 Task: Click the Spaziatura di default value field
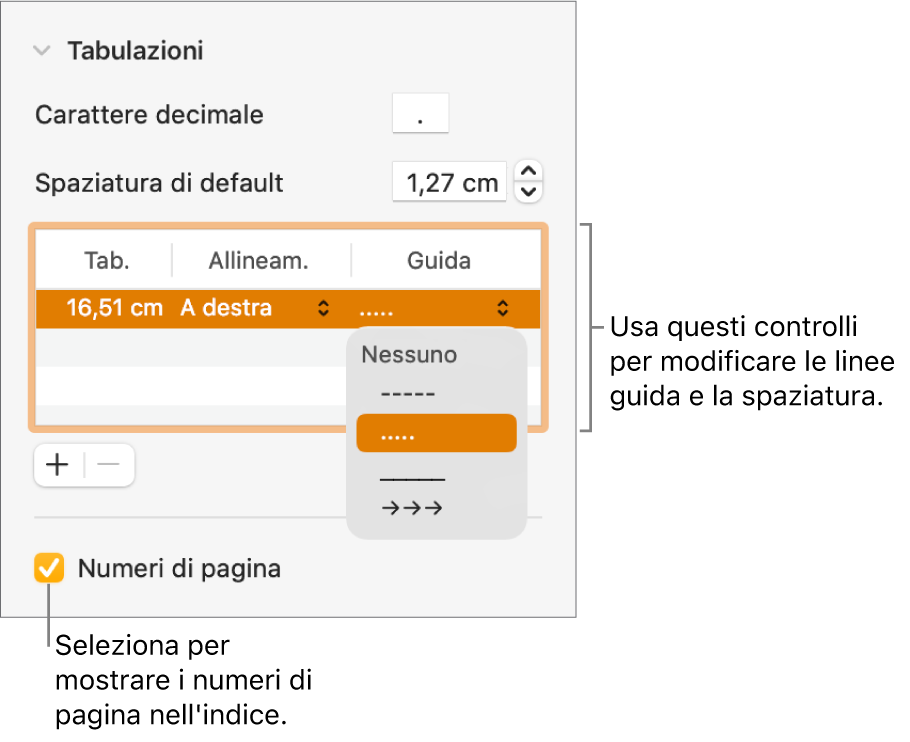pyautogui.click(x=449, y=183)
